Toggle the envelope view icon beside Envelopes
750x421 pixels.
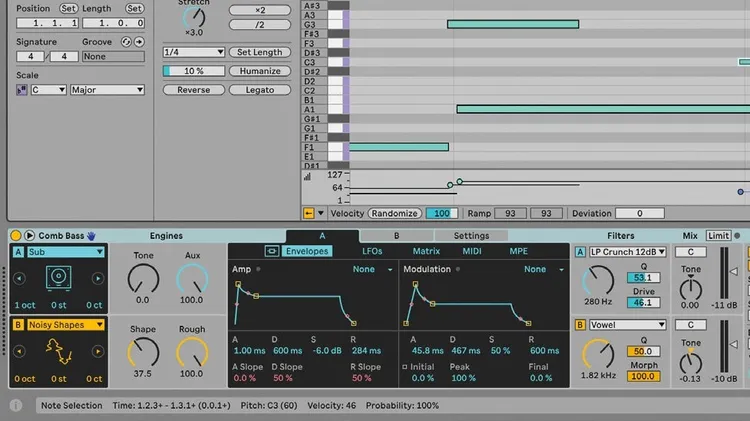(x=272, y=251)
